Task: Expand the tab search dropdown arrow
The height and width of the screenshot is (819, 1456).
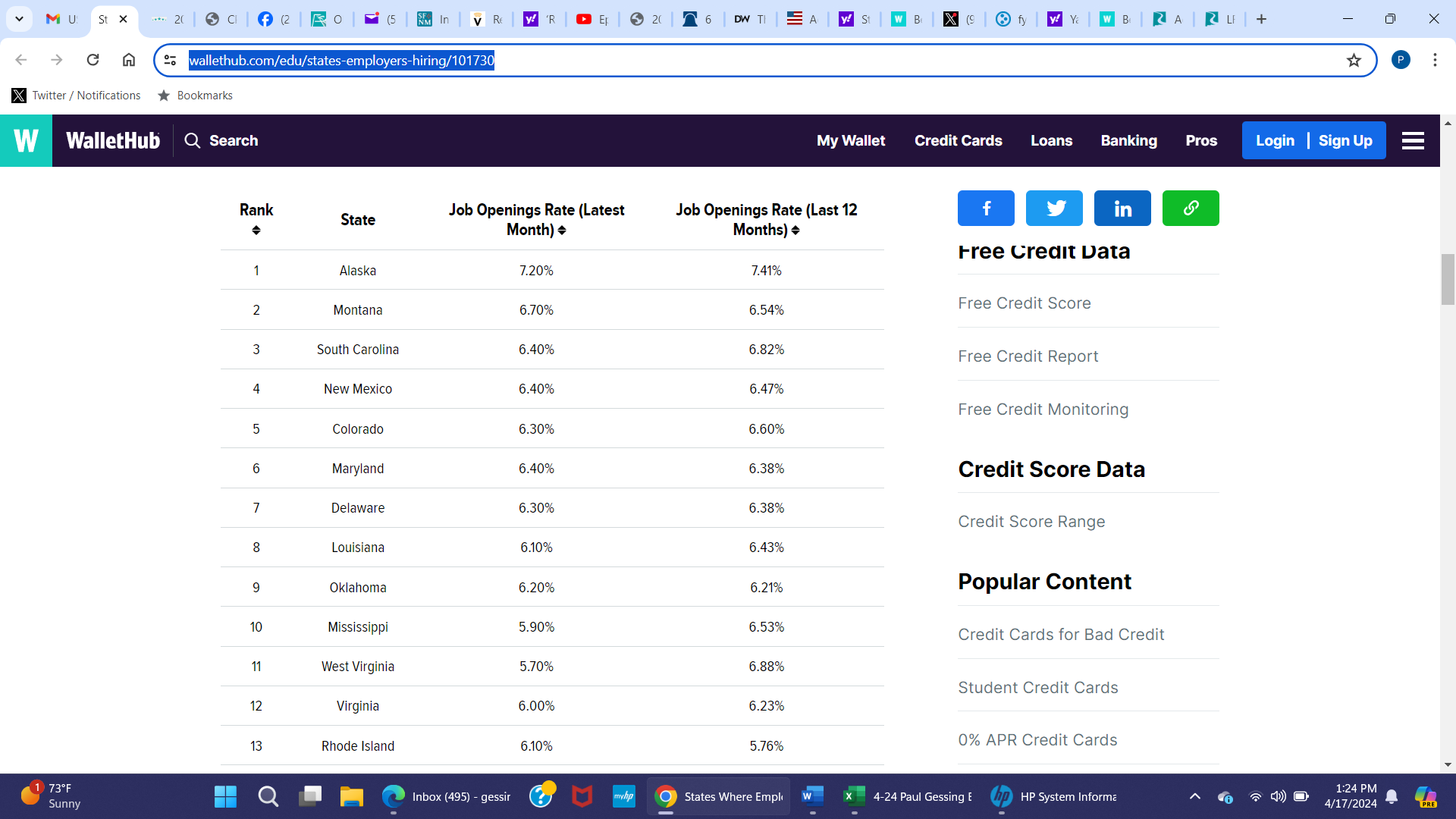Action: point(19,19)
